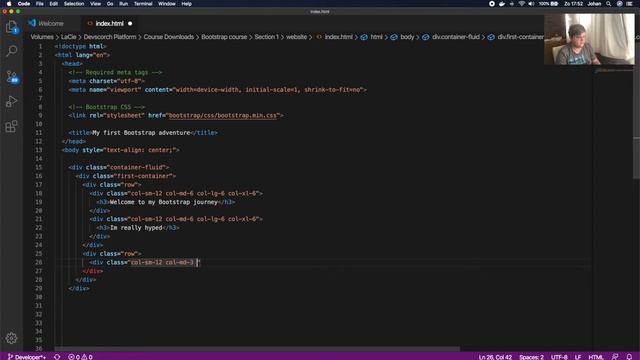Open the Manage gear settings icon
This screenshot has height=360, width=640.
pyautogui.click(x=11, y=338)
